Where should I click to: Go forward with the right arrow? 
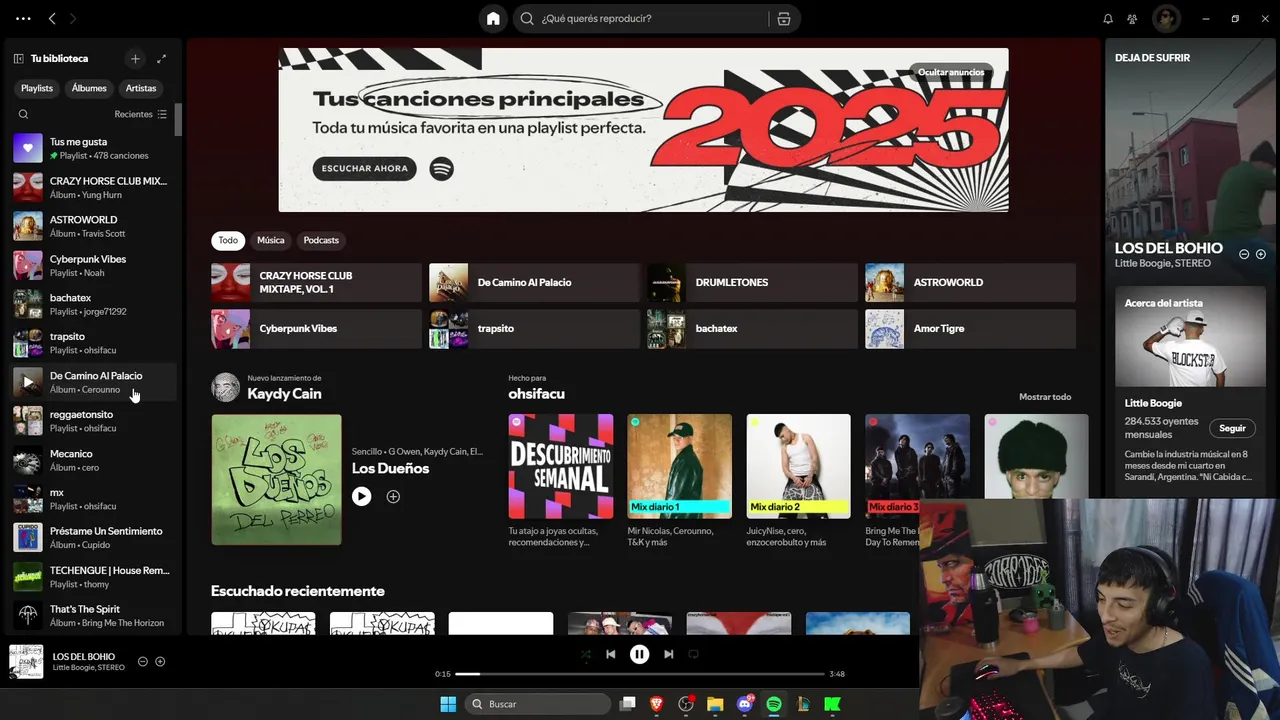[x=72, y=18]
